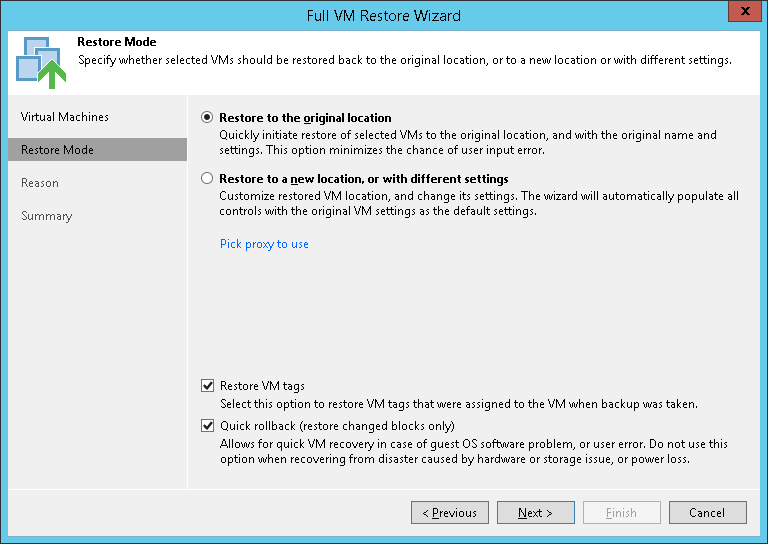This screenshot has height=544, width=768.
Task: Open the Pick proxy to use link
Action: 264,244
